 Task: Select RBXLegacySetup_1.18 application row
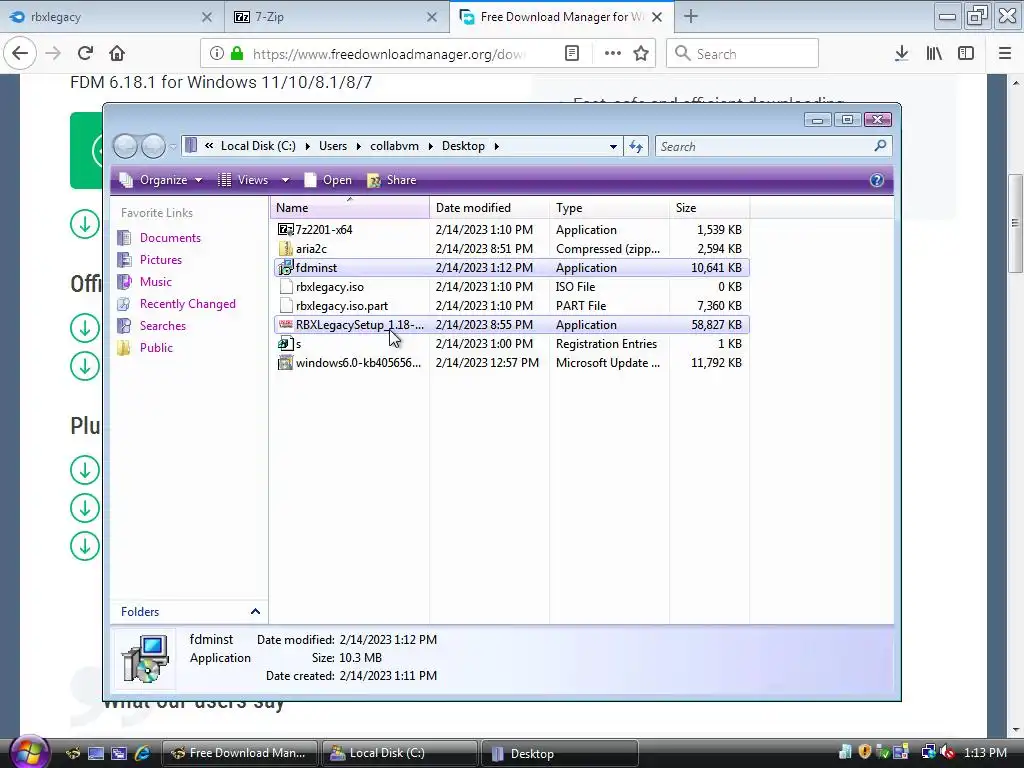tap(511, 325)
